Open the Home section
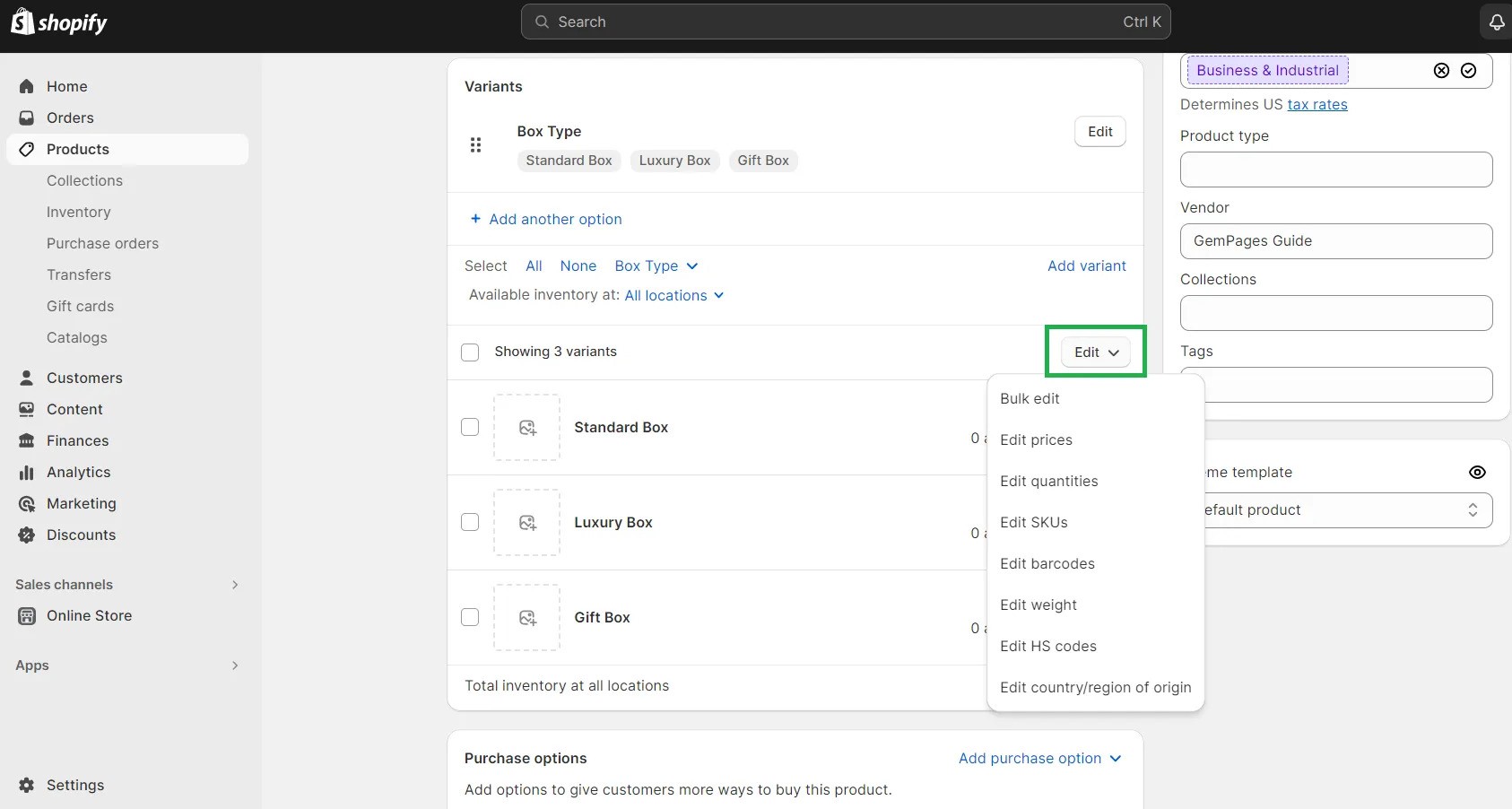Screen dimensions: 1512x809 (x=66, y=85)
